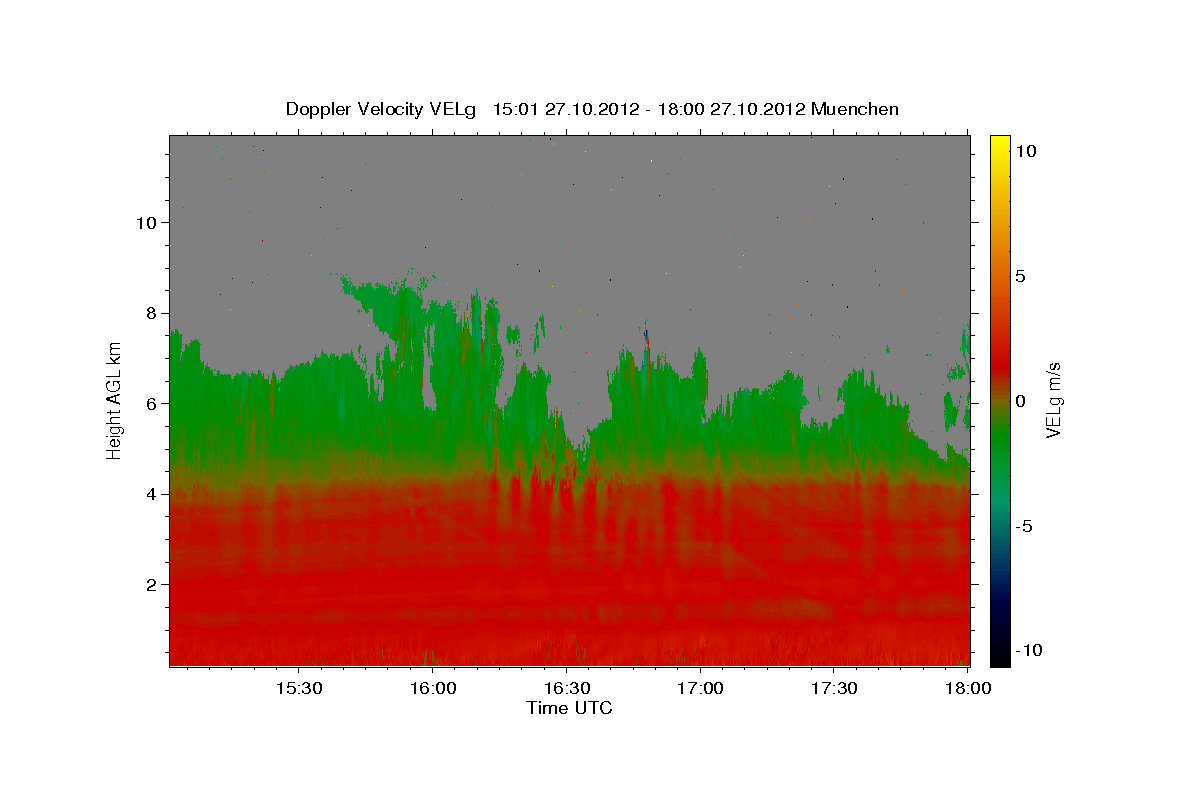Viewport: 1200px width, 800px height.
Task: Click the 'VELg m/s' colorbar title
Action: 1054,400
